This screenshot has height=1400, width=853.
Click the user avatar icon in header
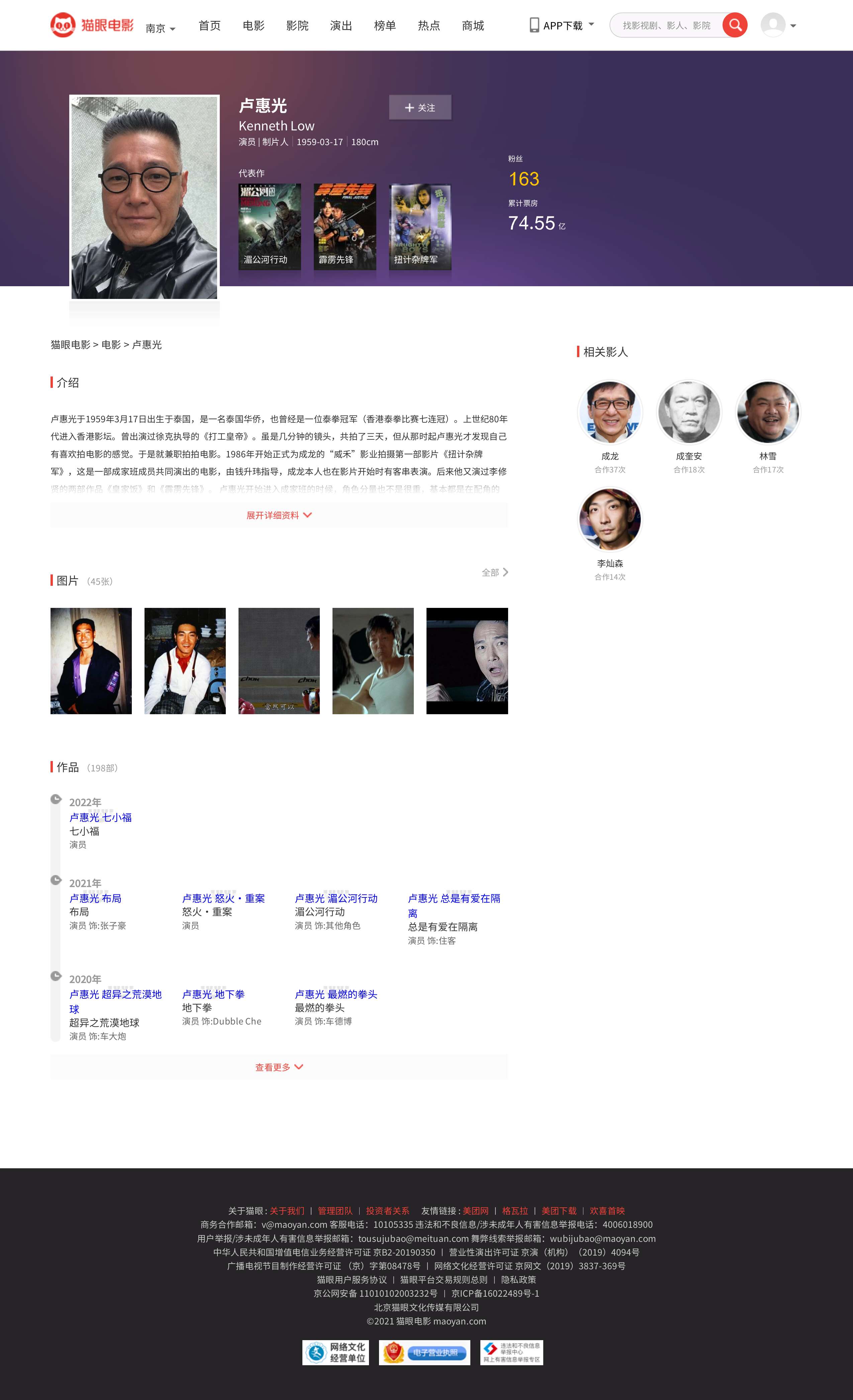773,25
